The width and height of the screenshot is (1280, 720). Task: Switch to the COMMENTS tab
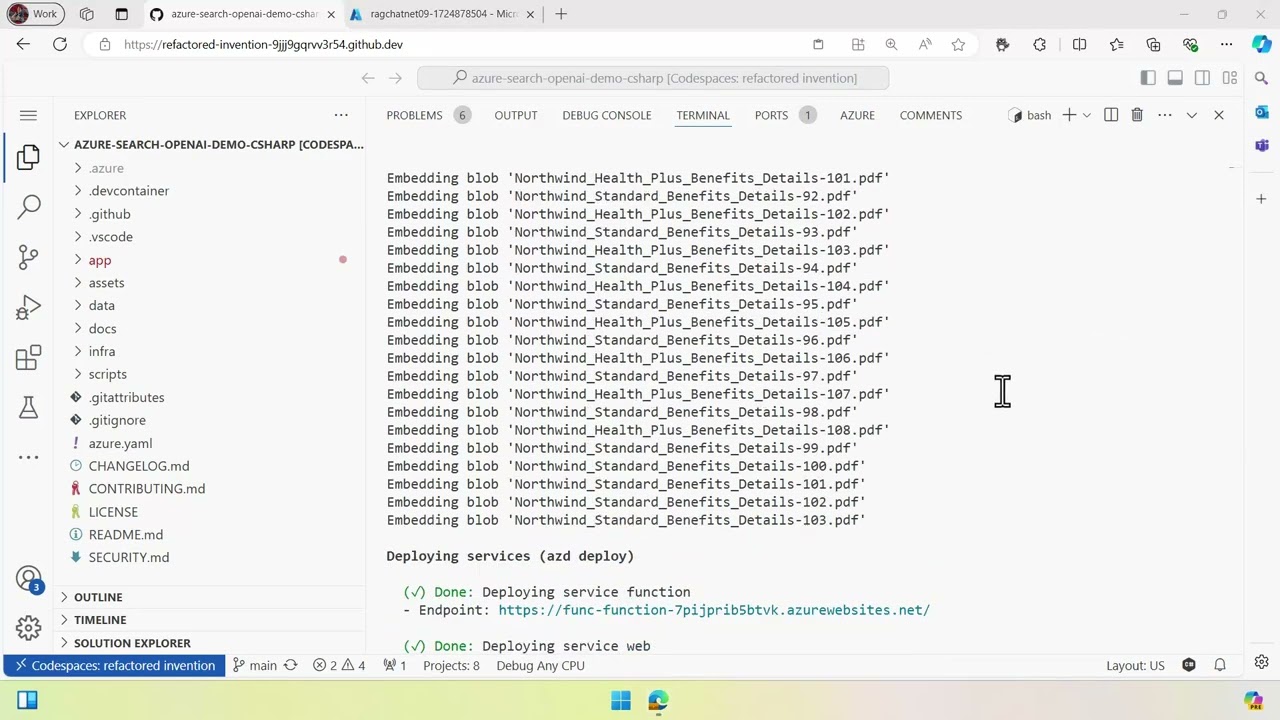tap(931, 115)
